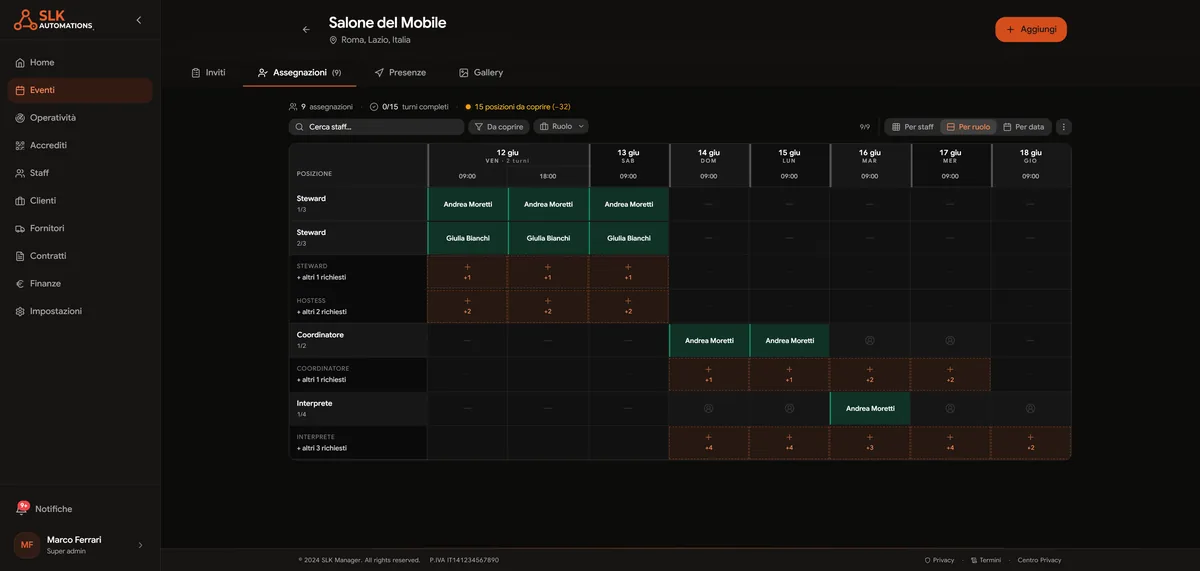The image size is (1200, 571).
Task: Select Andrea Moretti Steward cell 12 giu 18:00
Action: 548,204
